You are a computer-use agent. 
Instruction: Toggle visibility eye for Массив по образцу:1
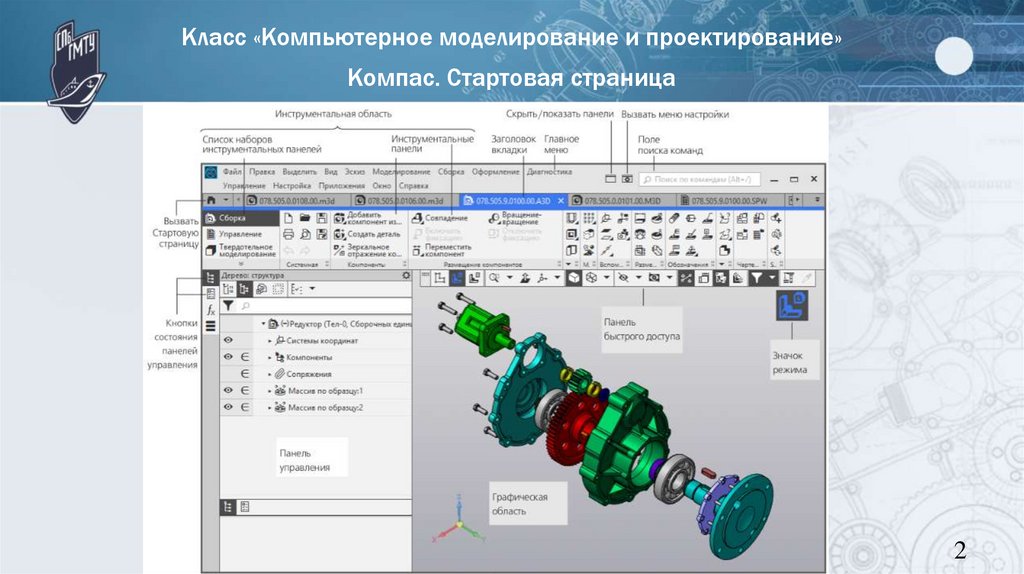[228, 390]
